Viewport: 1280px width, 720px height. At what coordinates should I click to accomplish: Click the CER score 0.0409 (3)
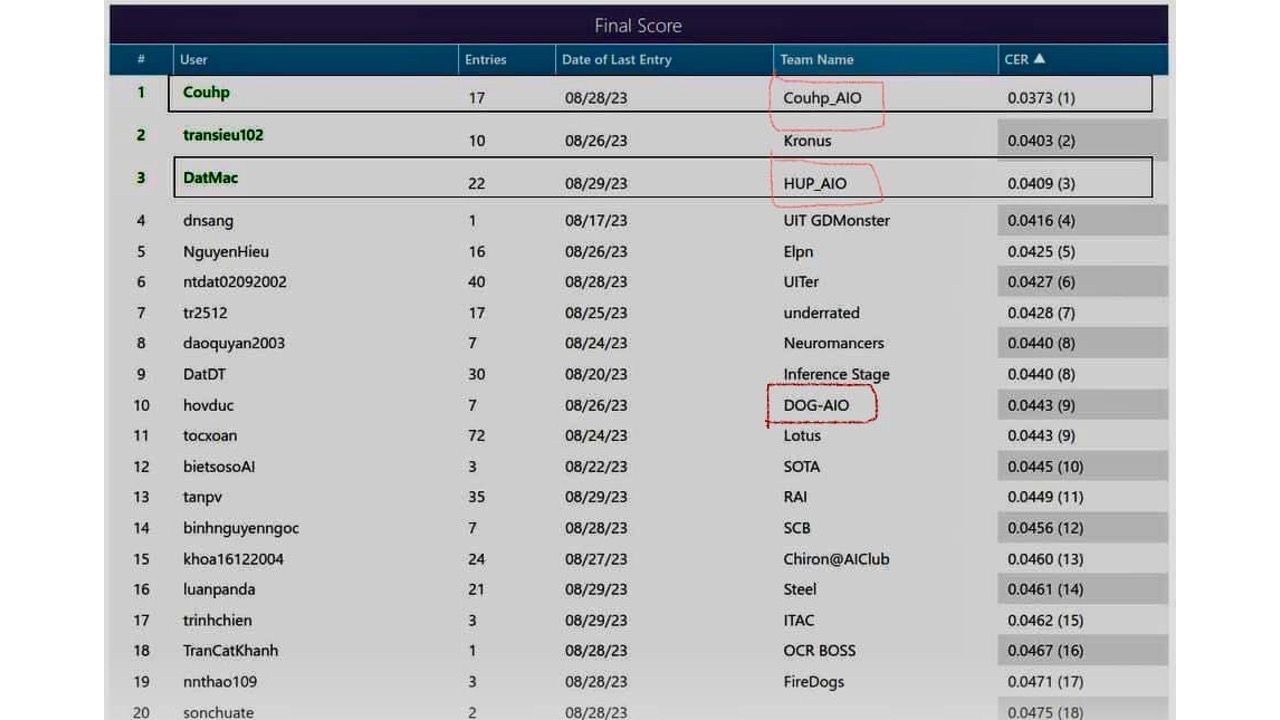1041,184
